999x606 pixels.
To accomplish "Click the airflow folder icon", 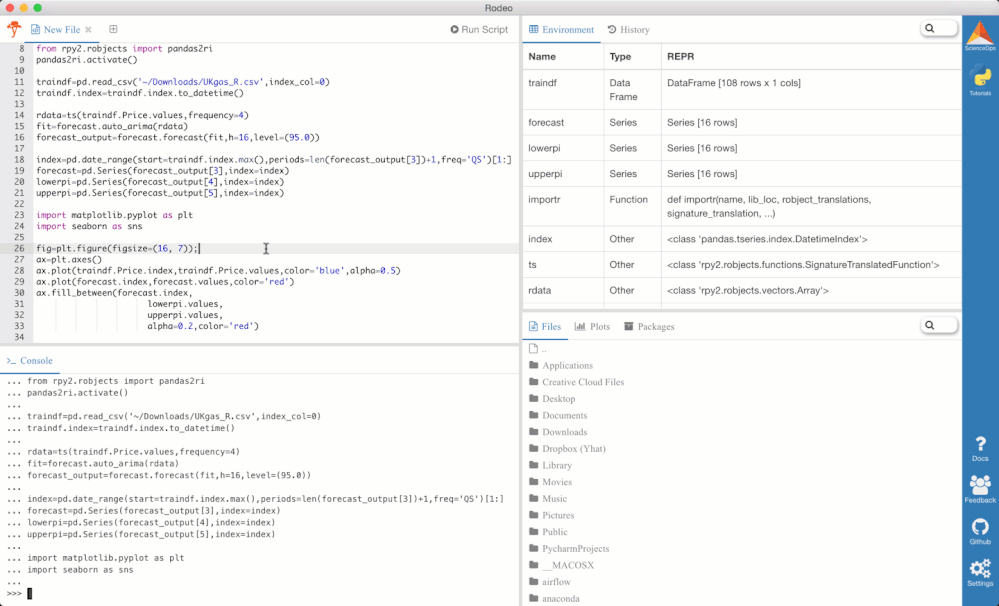I will 534,581.
